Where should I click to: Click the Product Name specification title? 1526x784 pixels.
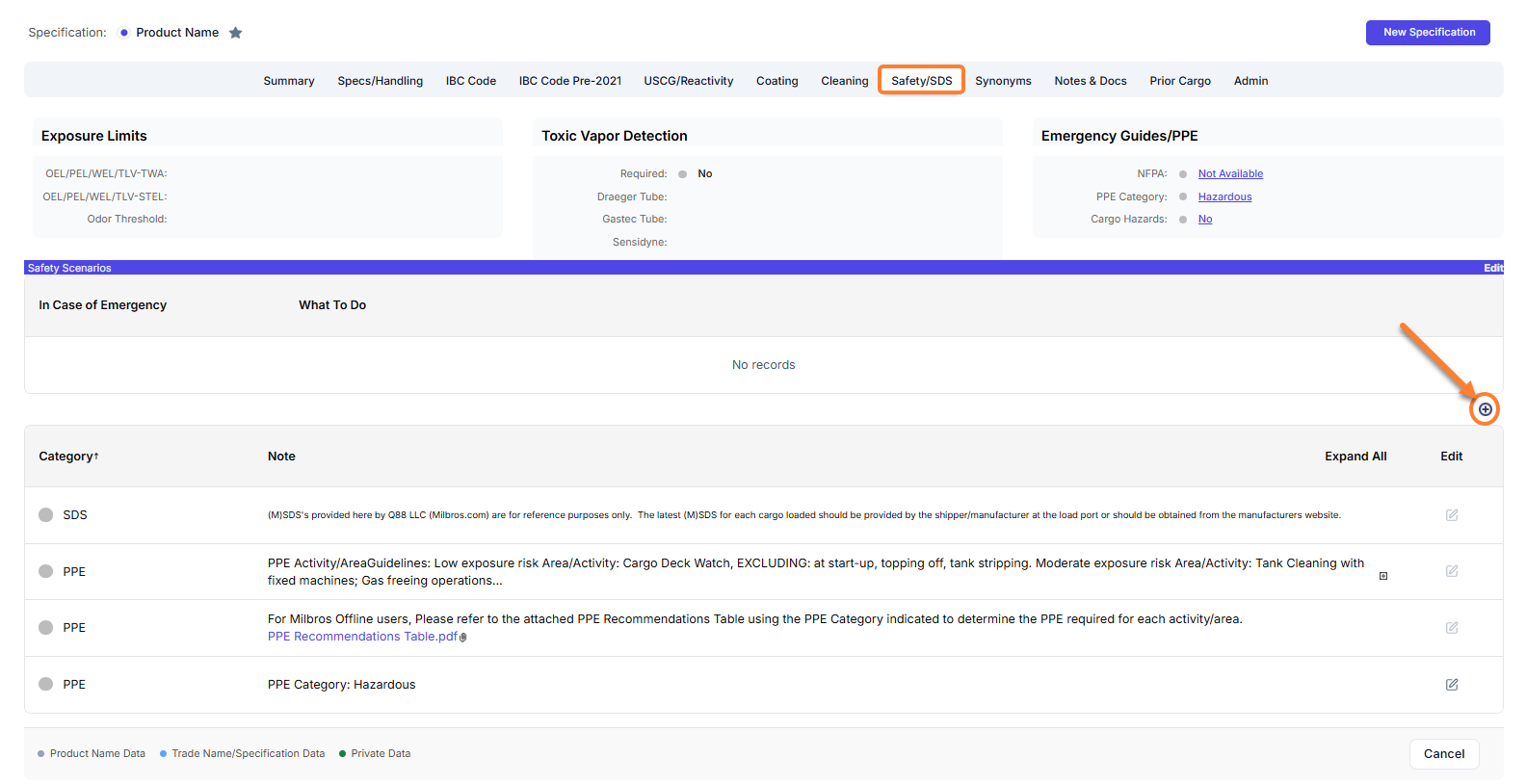coord(177,33)
